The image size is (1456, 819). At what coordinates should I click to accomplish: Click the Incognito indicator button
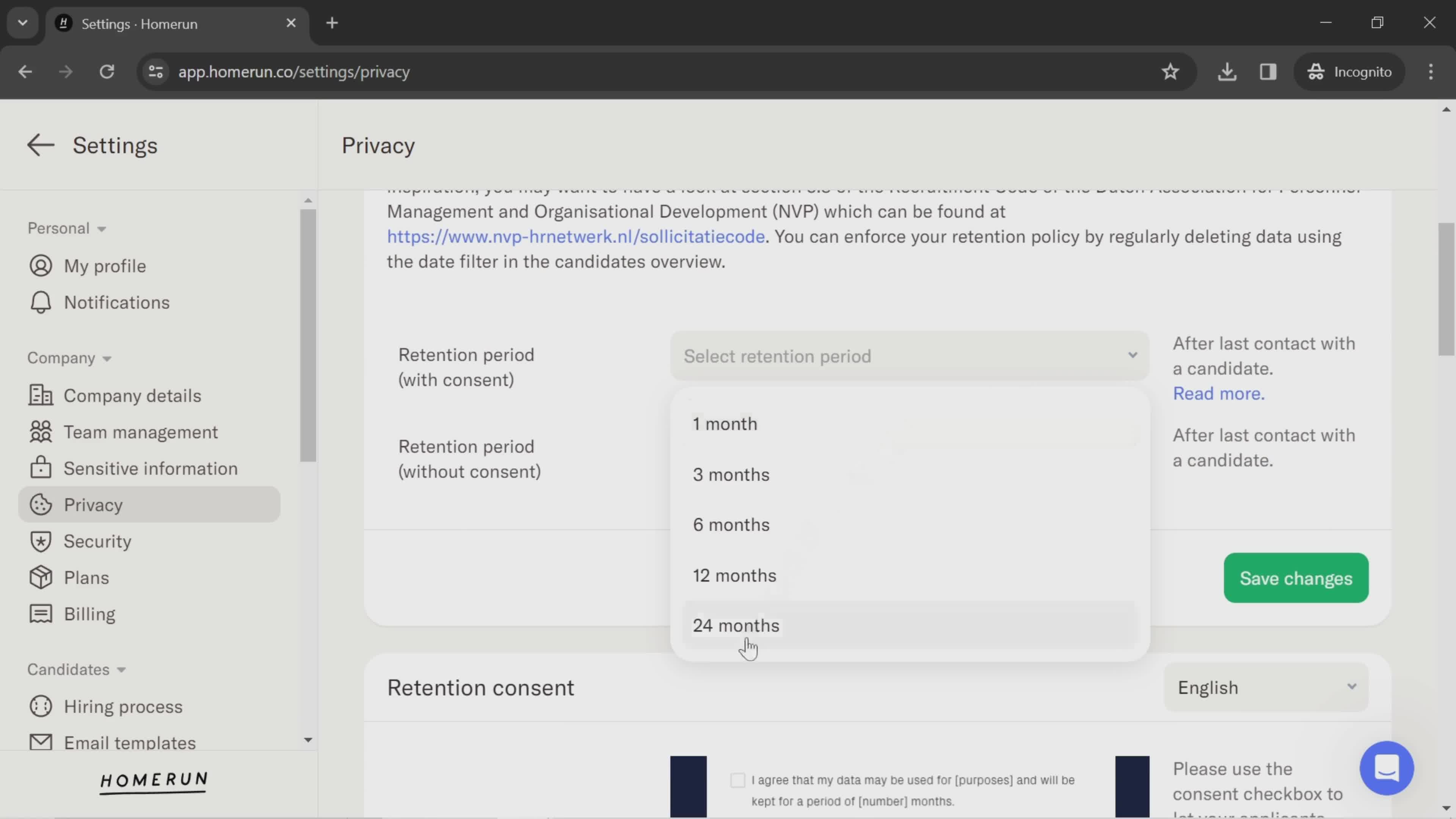tap(1349, 72)
